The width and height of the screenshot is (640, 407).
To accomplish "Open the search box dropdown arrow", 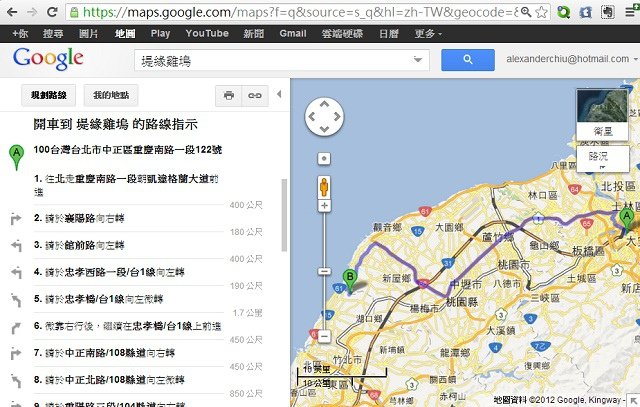I will click(x=418, y=60).
